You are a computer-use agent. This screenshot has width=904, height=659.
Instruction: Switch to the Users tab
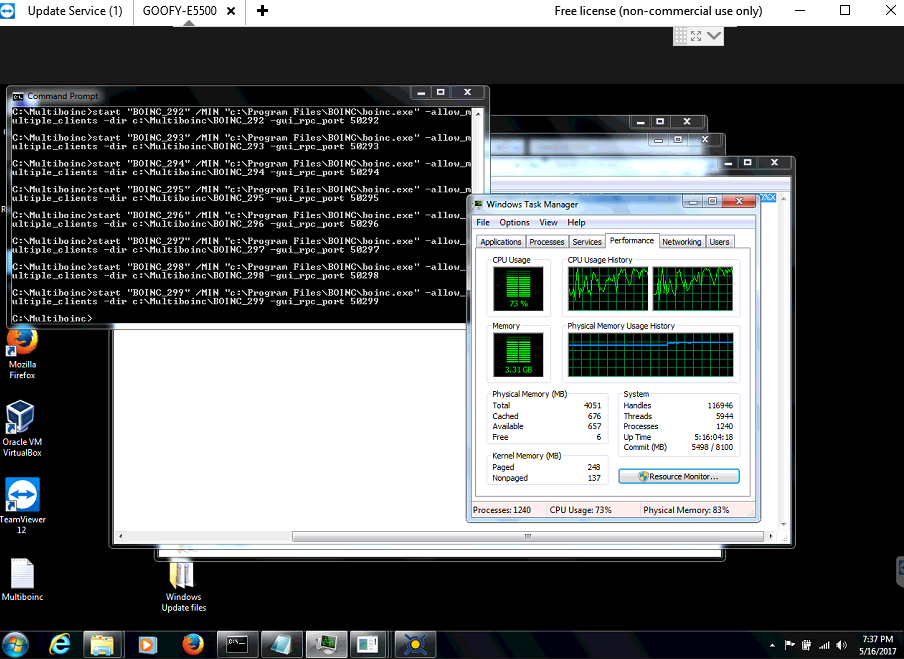click(719, 242)
